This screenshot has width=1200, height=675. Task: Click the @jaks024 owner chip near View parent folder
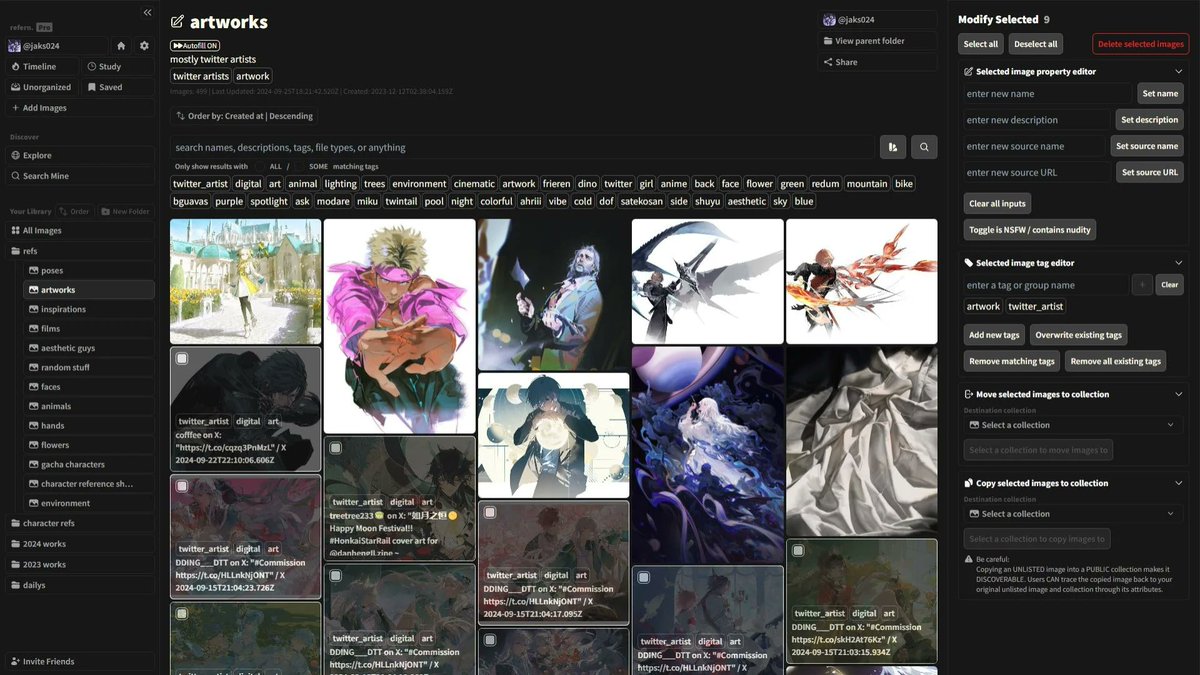(x=876, y=20)
